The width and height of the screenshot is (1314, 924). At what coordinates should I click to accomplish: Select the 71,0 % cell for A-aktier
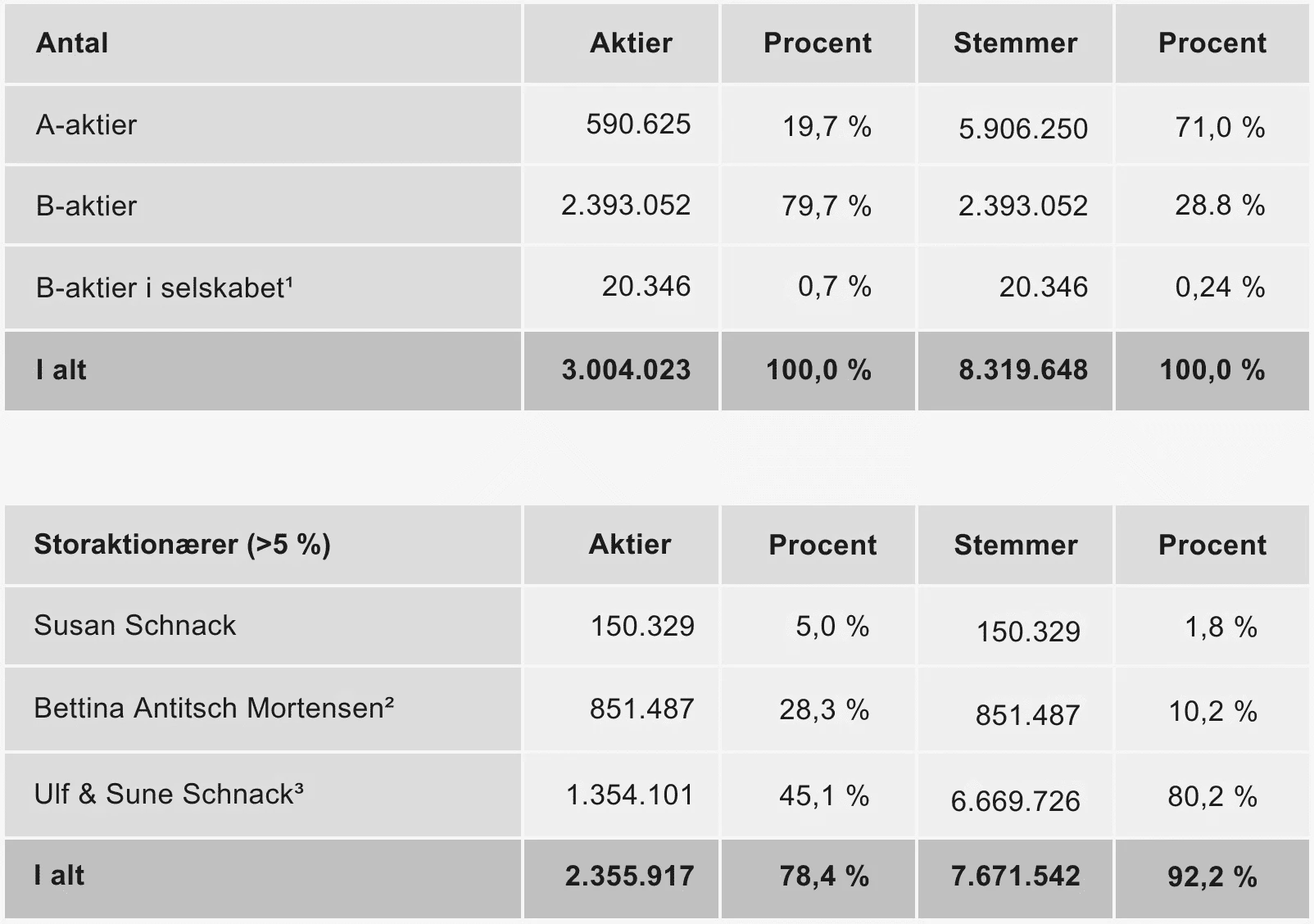point(1219,127)
